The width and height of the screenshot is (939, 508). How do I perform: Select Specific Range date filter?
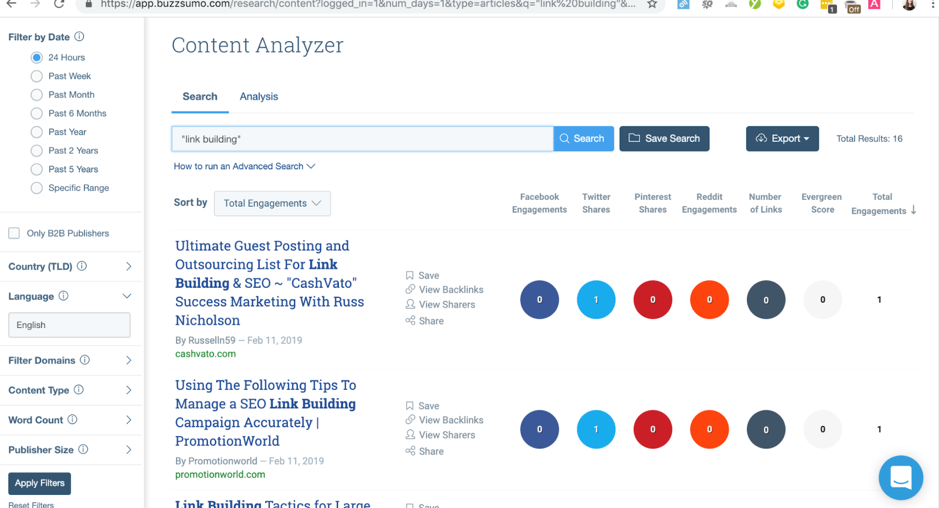(37, 188)
